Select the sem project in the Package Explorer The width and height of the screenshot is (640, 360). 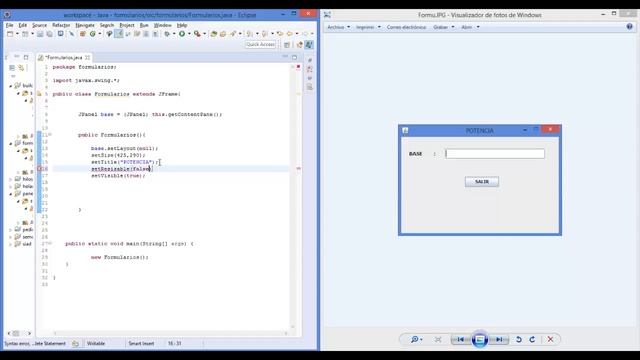click(24, 237)
